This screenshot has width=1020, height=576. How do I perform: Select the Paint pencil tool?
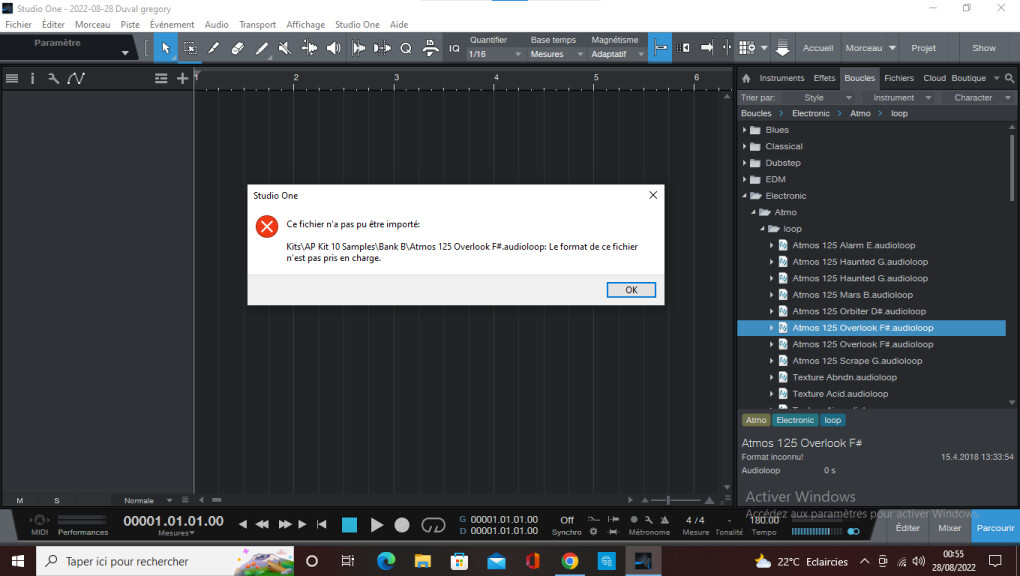click(262, 48)
